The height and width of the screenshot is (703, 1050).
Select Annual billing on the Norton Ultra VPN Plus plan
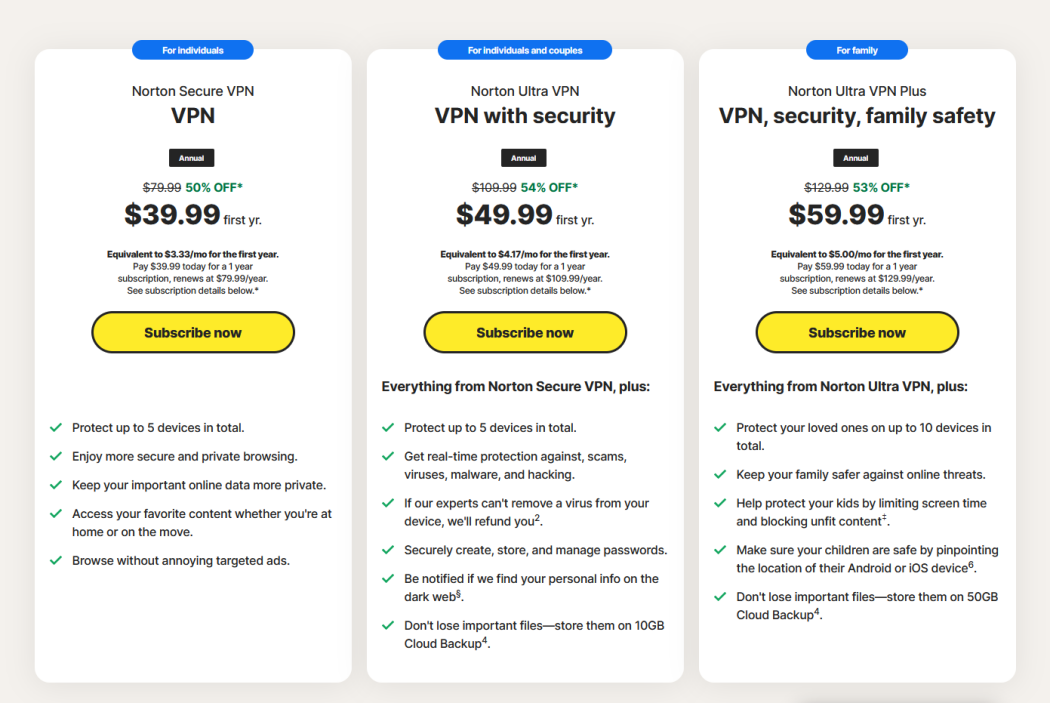[857, 157]
